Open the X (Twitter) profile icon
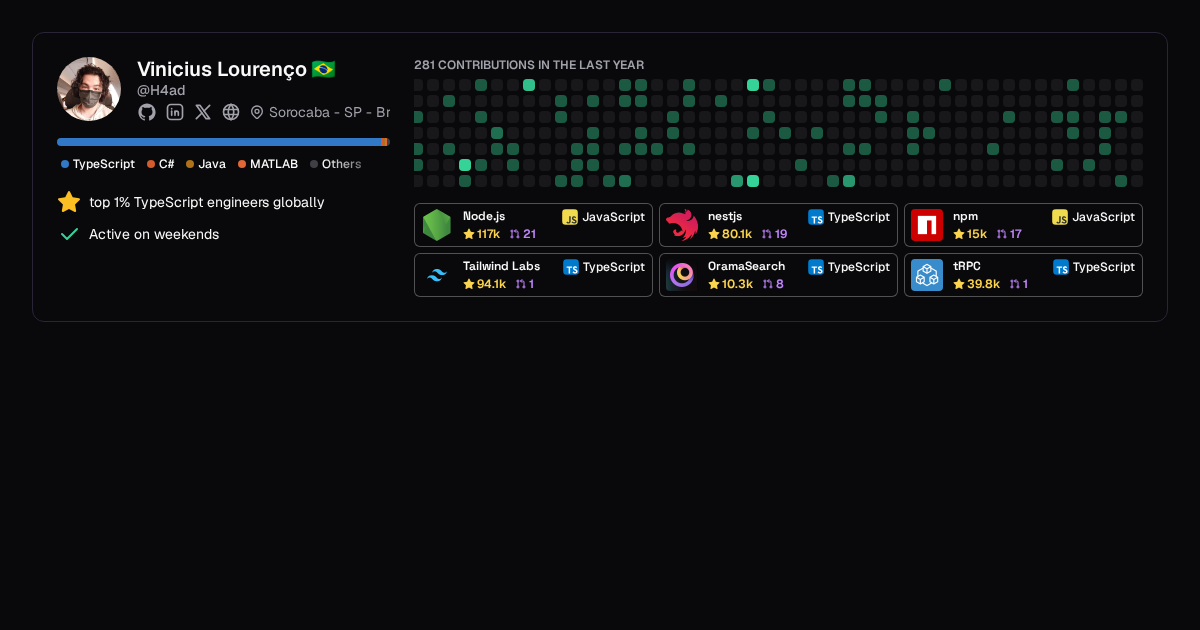This screenshot has height=630, width=1200. (x=203, y=112)
